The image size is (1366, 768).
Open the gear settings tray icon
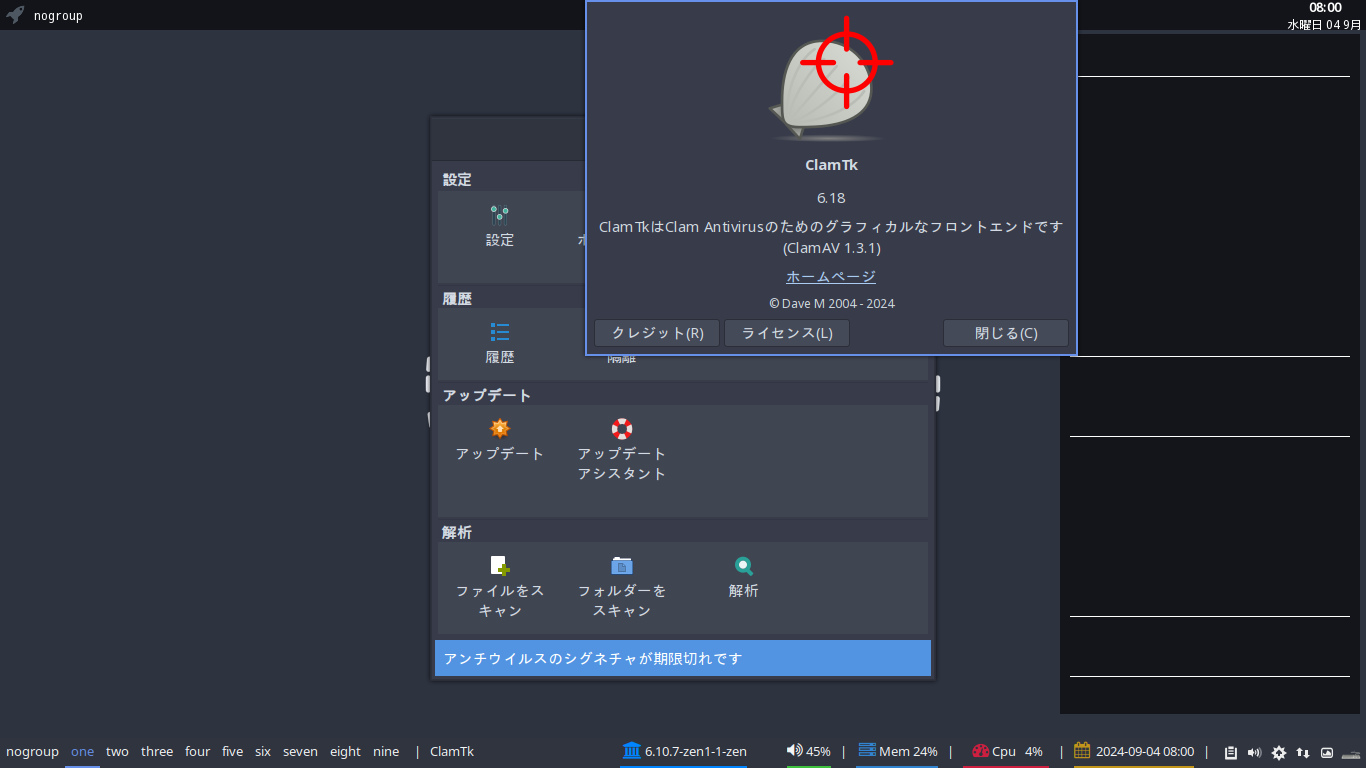pyautogui.click(x=1279, y=752)
